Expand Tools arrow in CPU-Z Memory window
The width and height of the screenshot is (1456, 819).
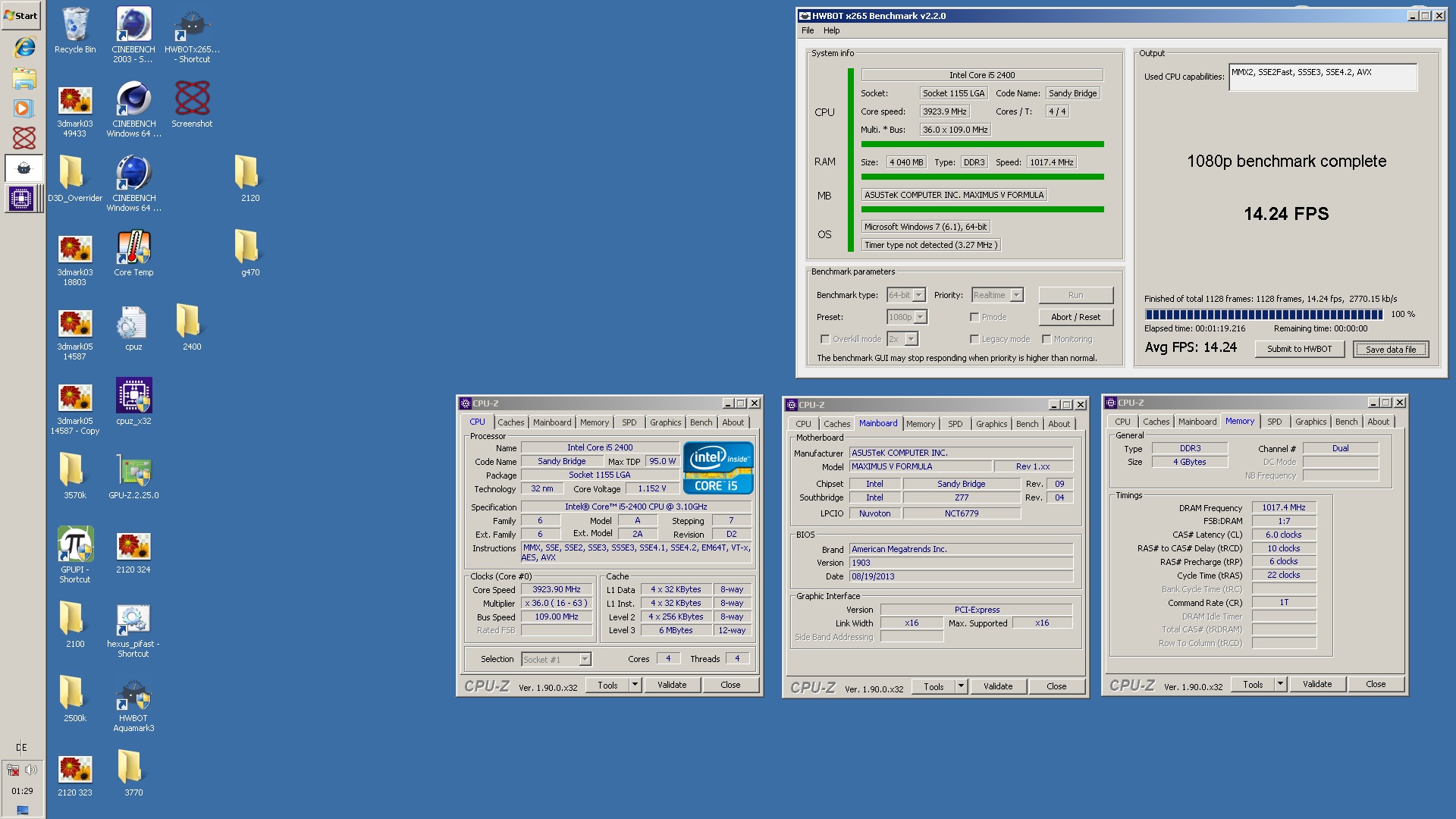(1281, 684)
